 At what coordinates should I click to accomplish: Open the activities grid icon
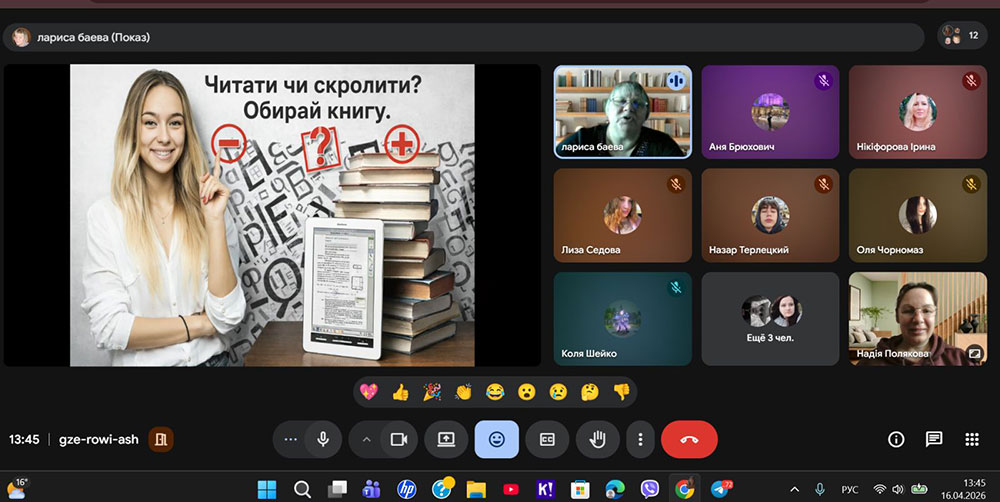point(971,439)
